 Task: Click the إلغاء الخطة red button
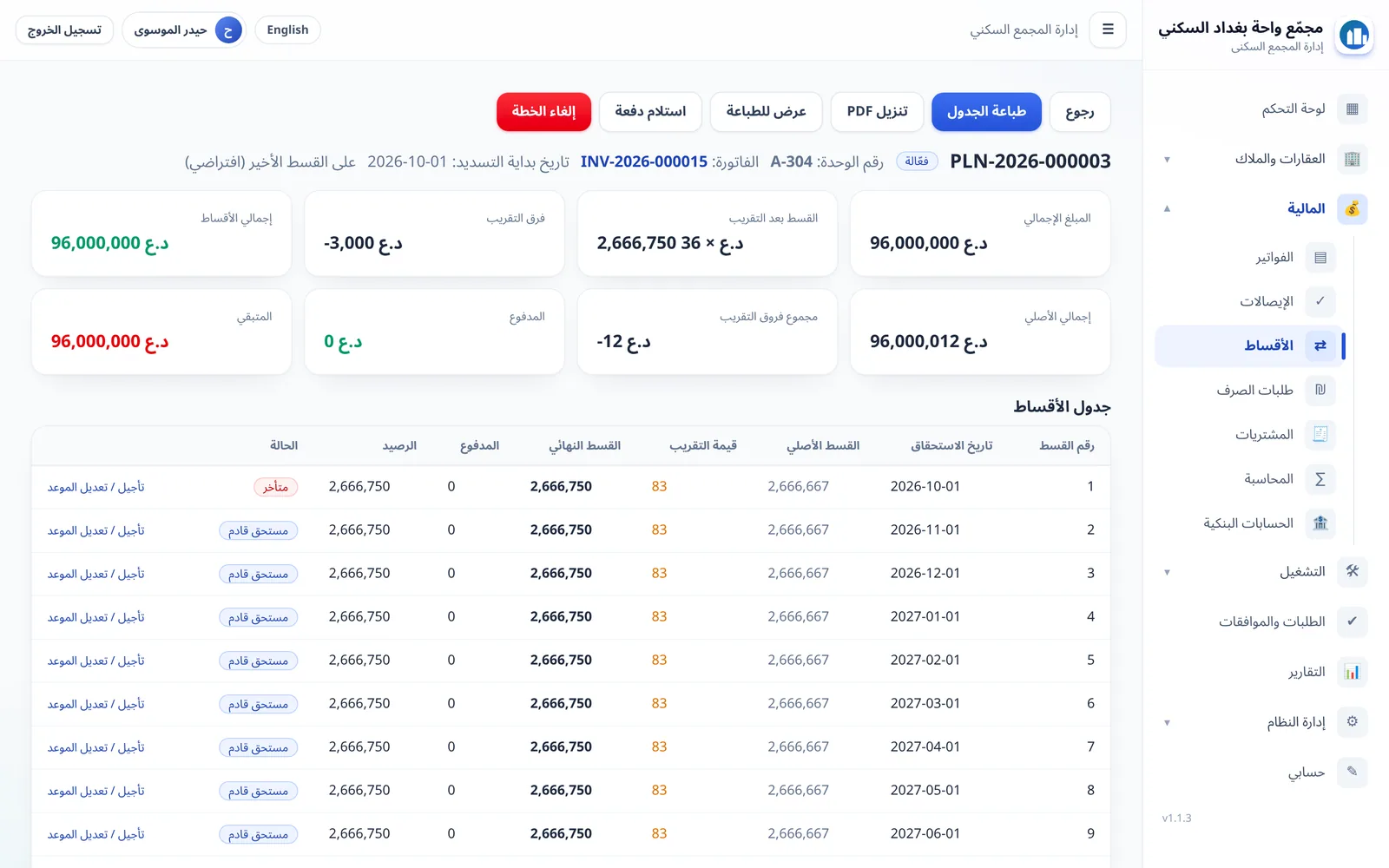543,112
